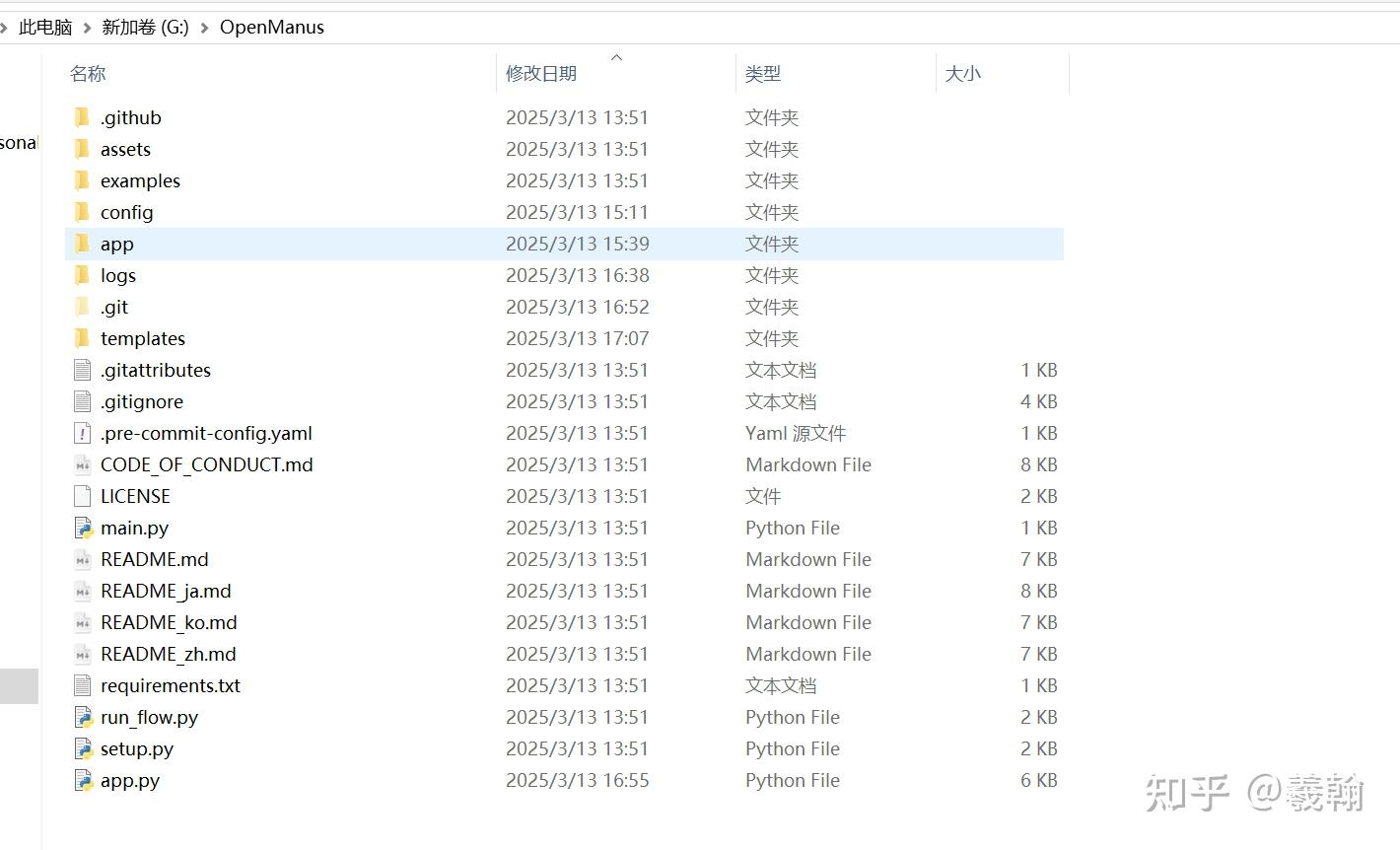
Task: Click the .github folder icon
Action: click(82, 118)
